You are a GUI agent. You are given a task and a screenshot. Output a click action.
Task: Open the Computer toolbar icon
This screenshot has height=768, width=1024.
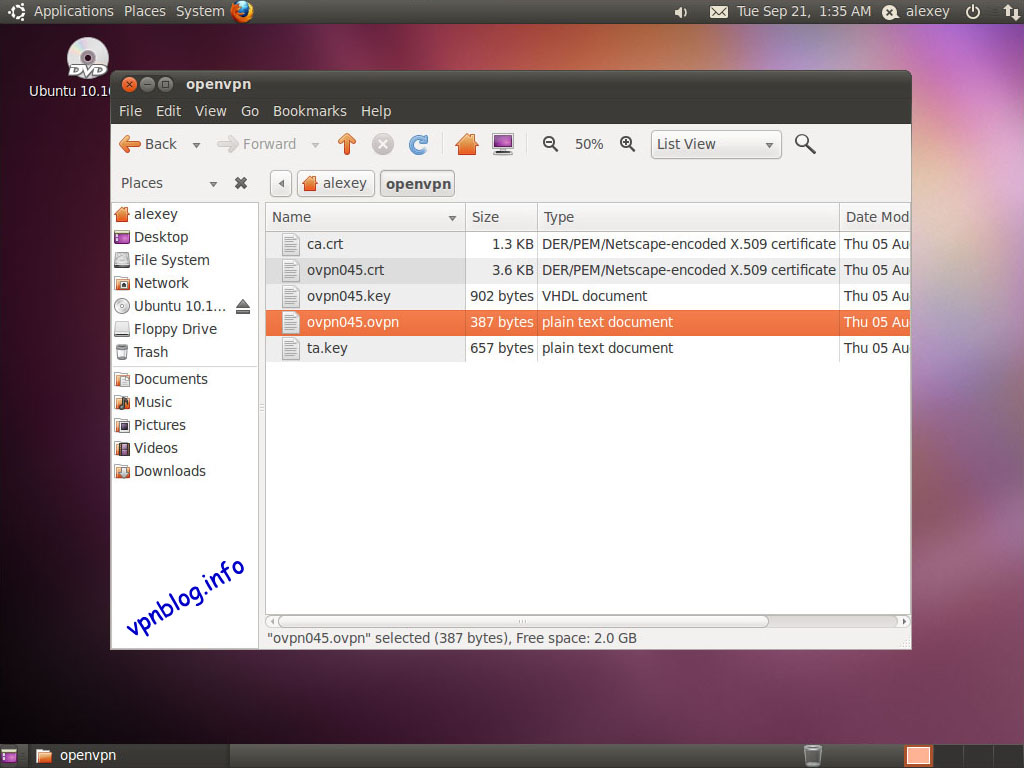tap(503, 144)
